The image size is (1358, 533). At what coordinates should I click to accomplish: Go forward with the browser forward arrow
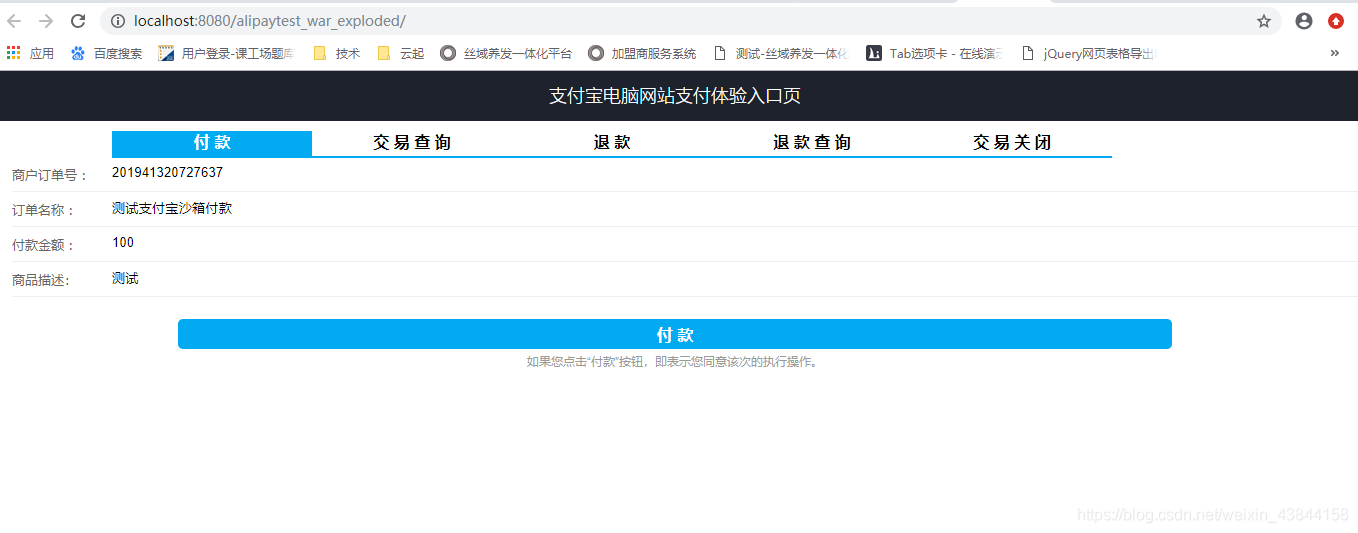pyautogui.click(x=46, y=21)
